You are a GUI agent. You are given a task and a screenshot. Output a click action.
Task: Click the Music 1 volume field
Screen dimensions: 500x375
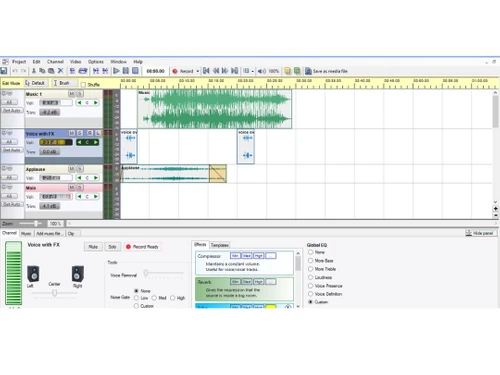click(56, 103)
